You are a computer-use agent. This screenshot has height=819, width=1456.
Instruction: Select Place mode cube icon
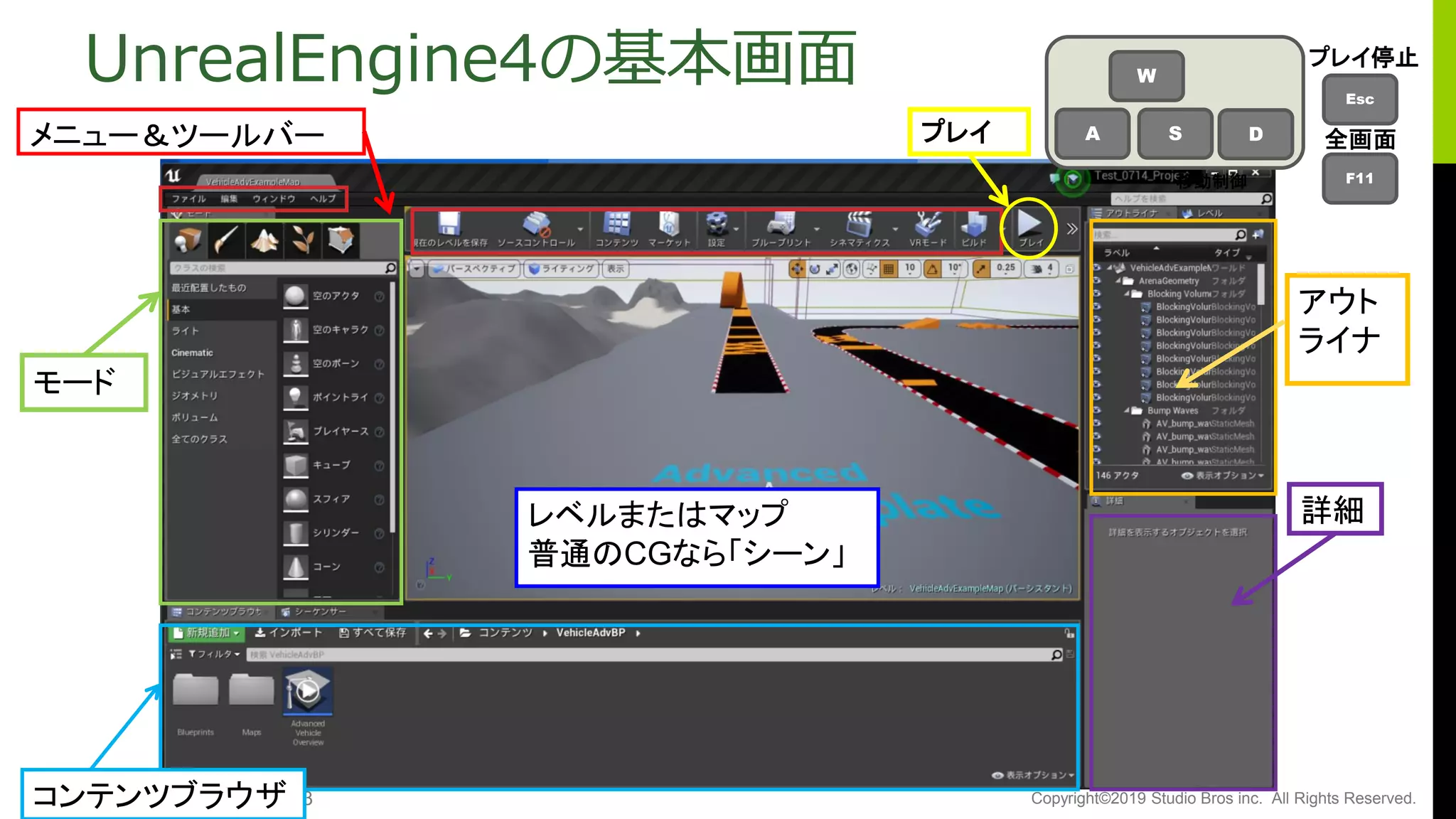tap(188, 240)
